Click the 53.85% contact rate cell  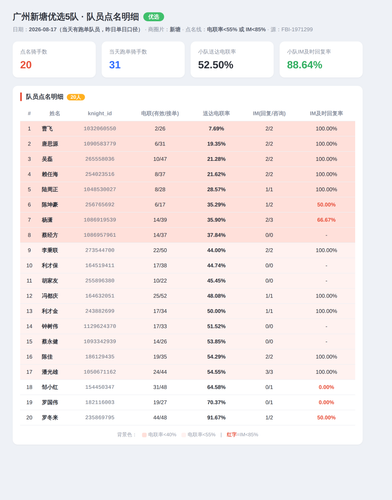click(216, 342)
